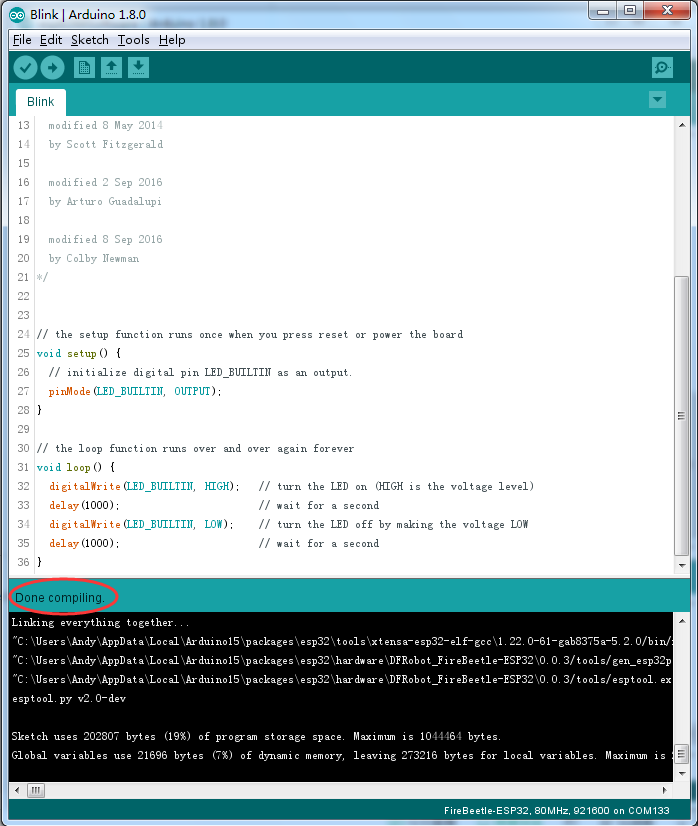The image size is (698, 826).
Task: Click console scrollbar up arrow
Action: (682, 621)
